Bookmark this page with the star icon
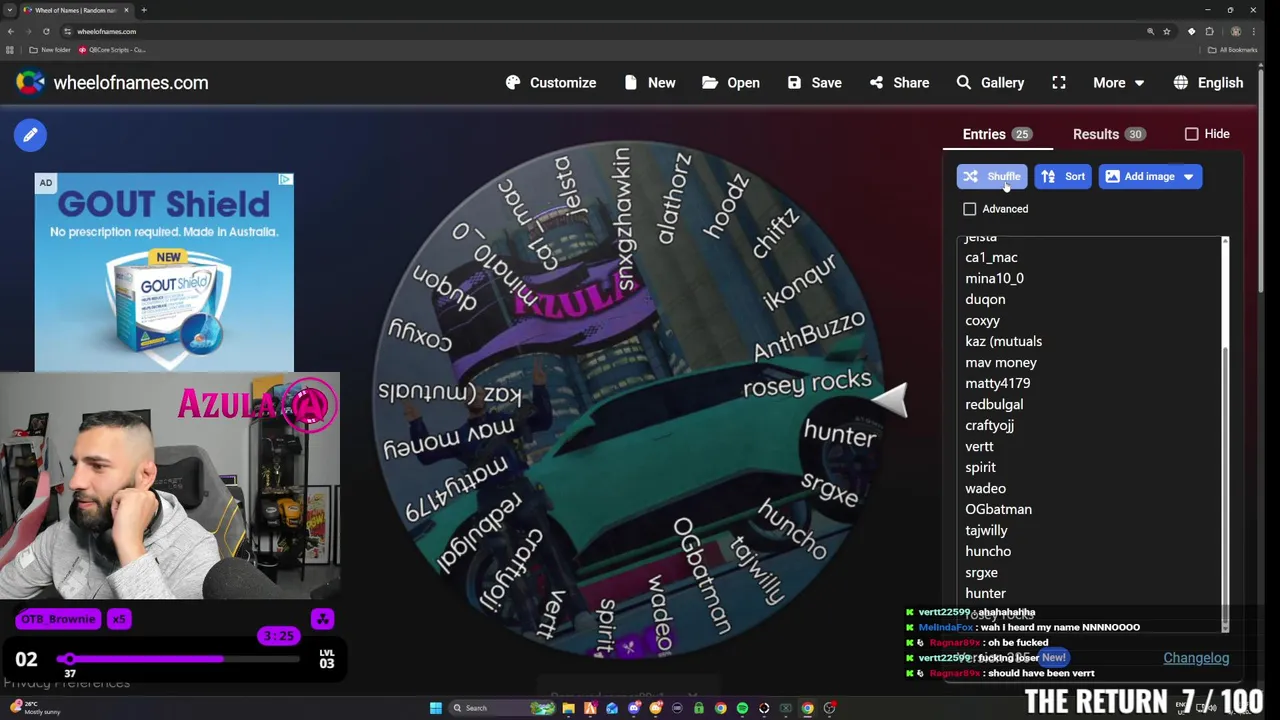 (x=1166, y=31)
